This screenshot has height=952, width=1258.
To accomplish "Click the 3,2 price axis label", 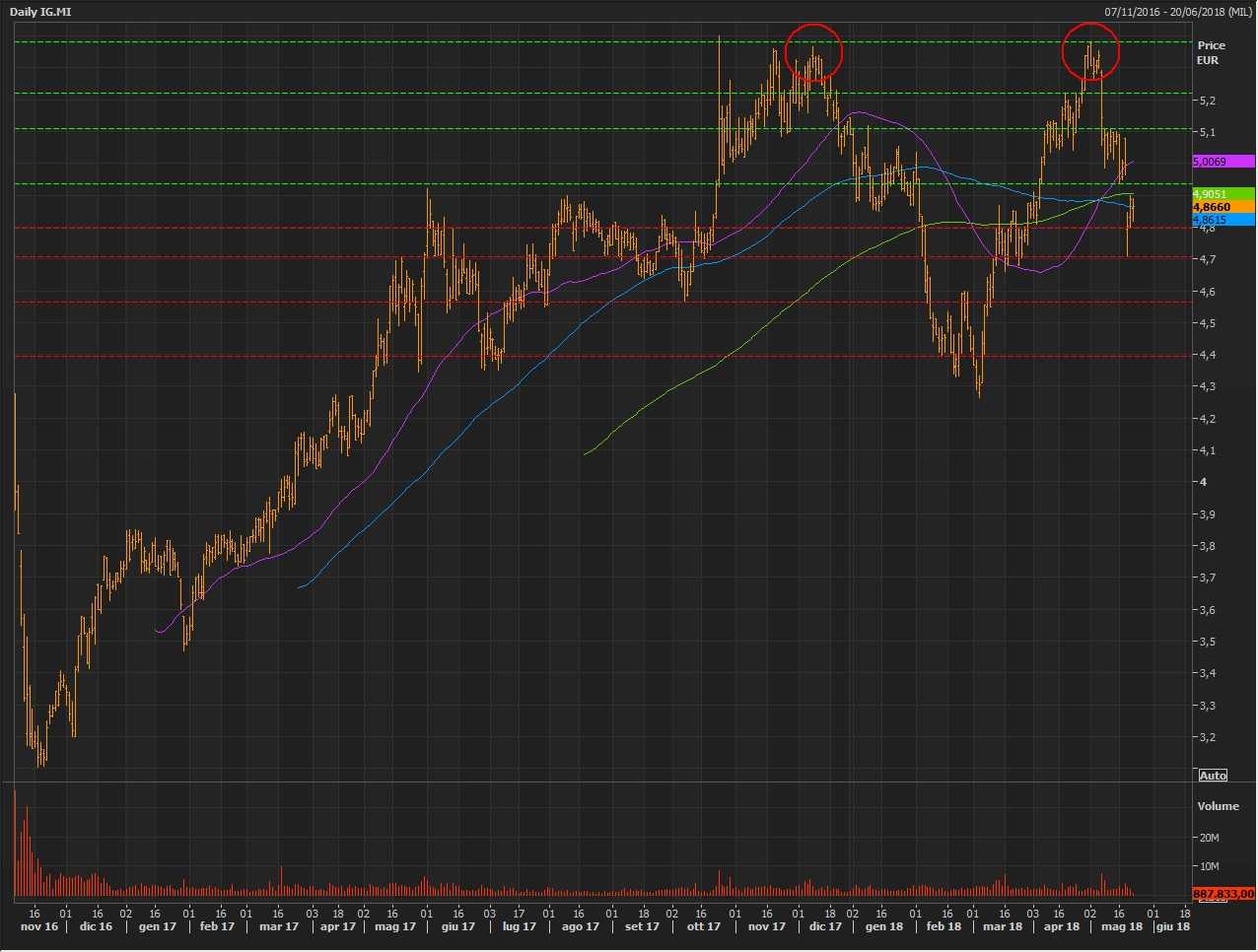I will (x=1208, y=737).
